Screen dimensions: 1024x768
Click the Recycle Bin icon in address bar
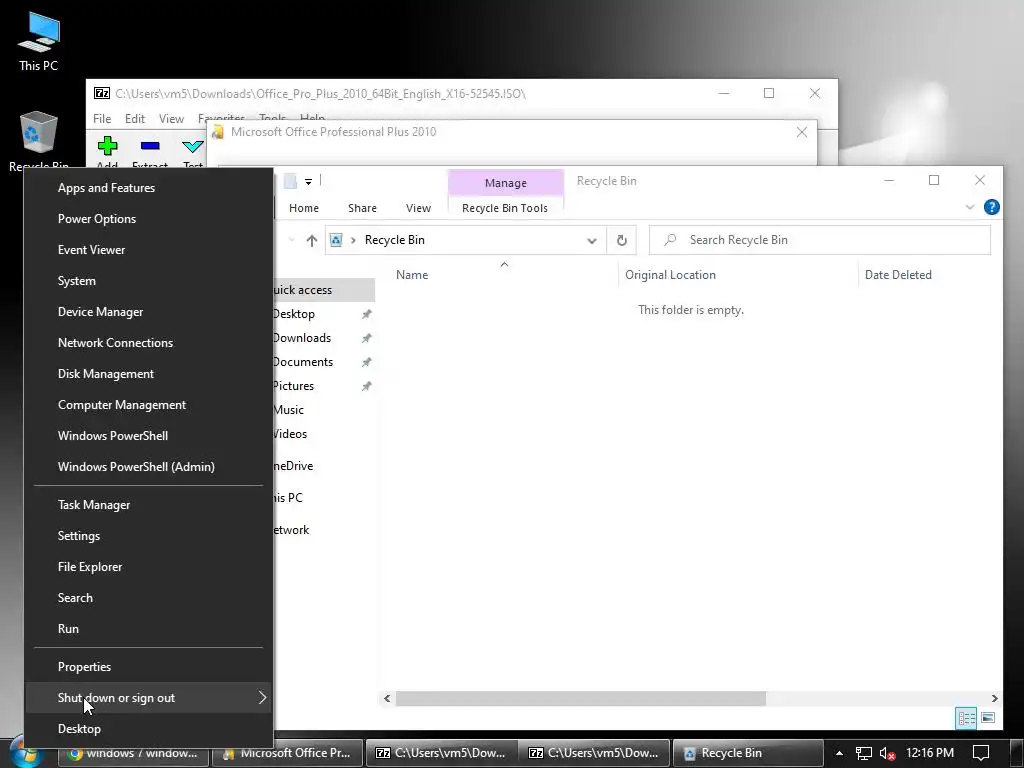[336, 240]
